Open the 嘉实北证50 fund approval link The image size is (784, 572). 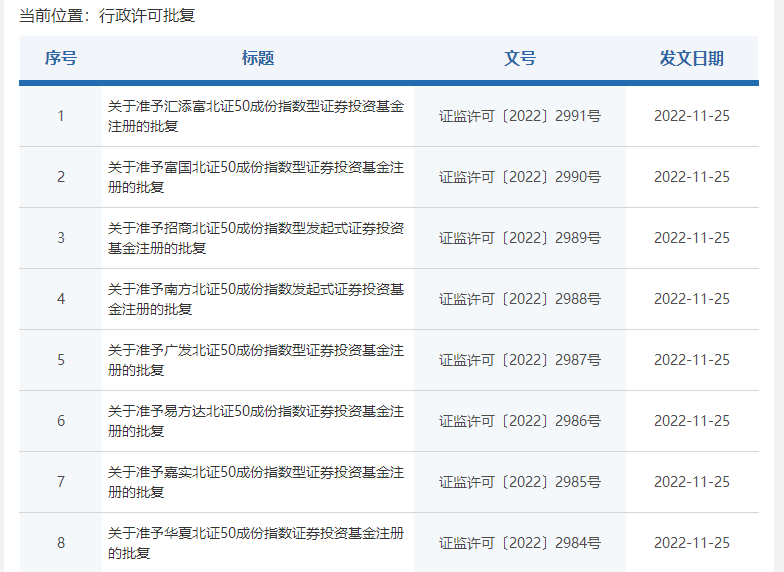tap(255, 482)
